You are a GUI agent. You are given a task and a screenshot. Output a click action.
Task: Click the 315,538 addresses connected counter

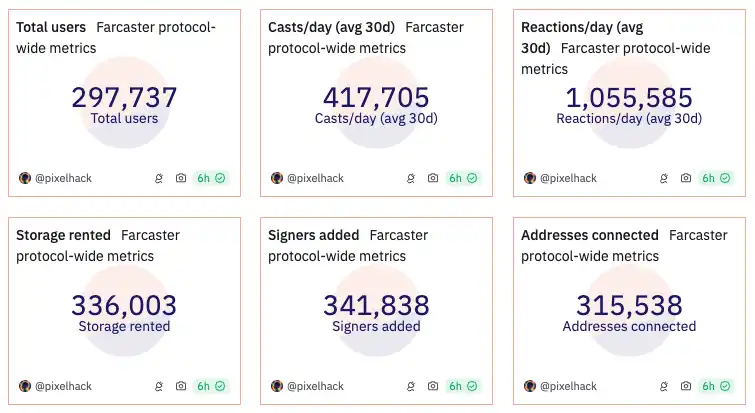click(x=629, y=305)
